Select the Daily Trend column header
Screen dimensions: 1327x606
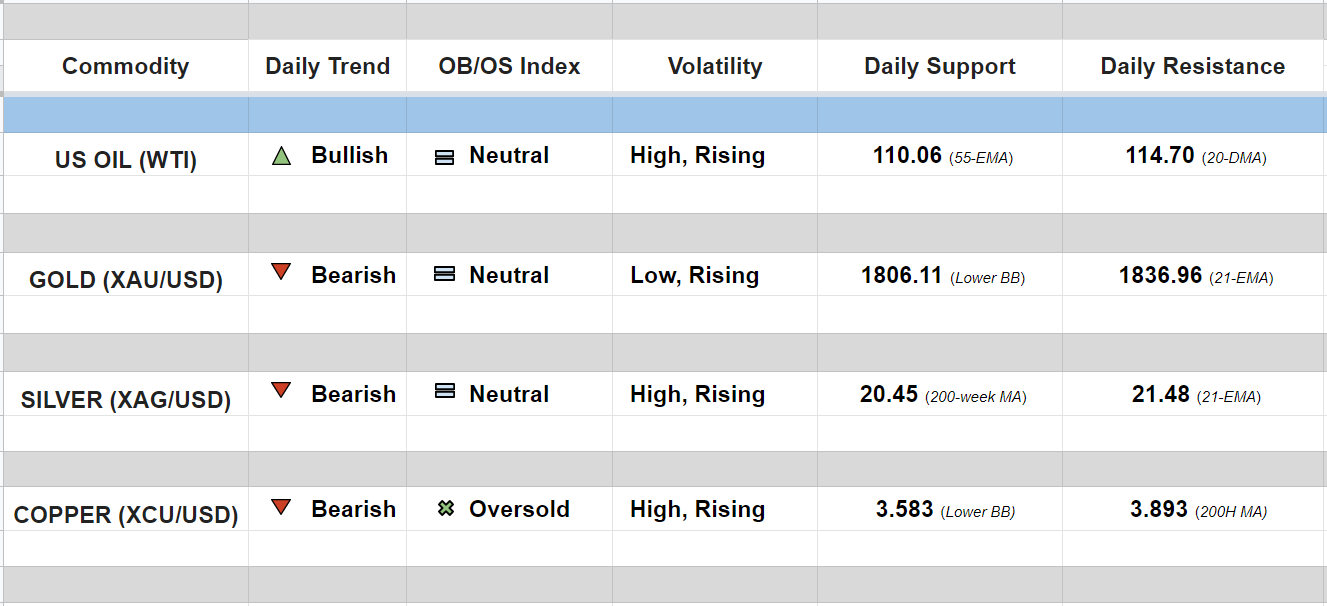click(327, 67)
